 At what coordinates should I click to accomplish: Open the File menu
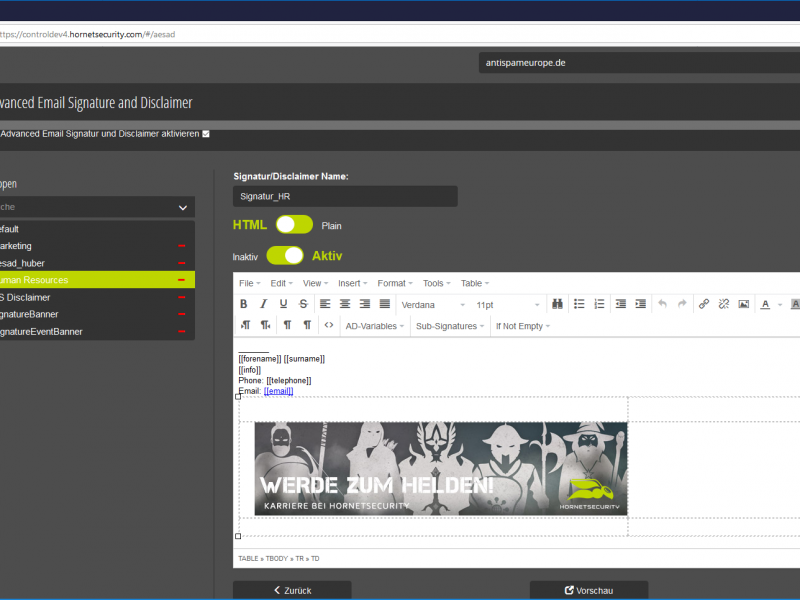click(249, 283)
